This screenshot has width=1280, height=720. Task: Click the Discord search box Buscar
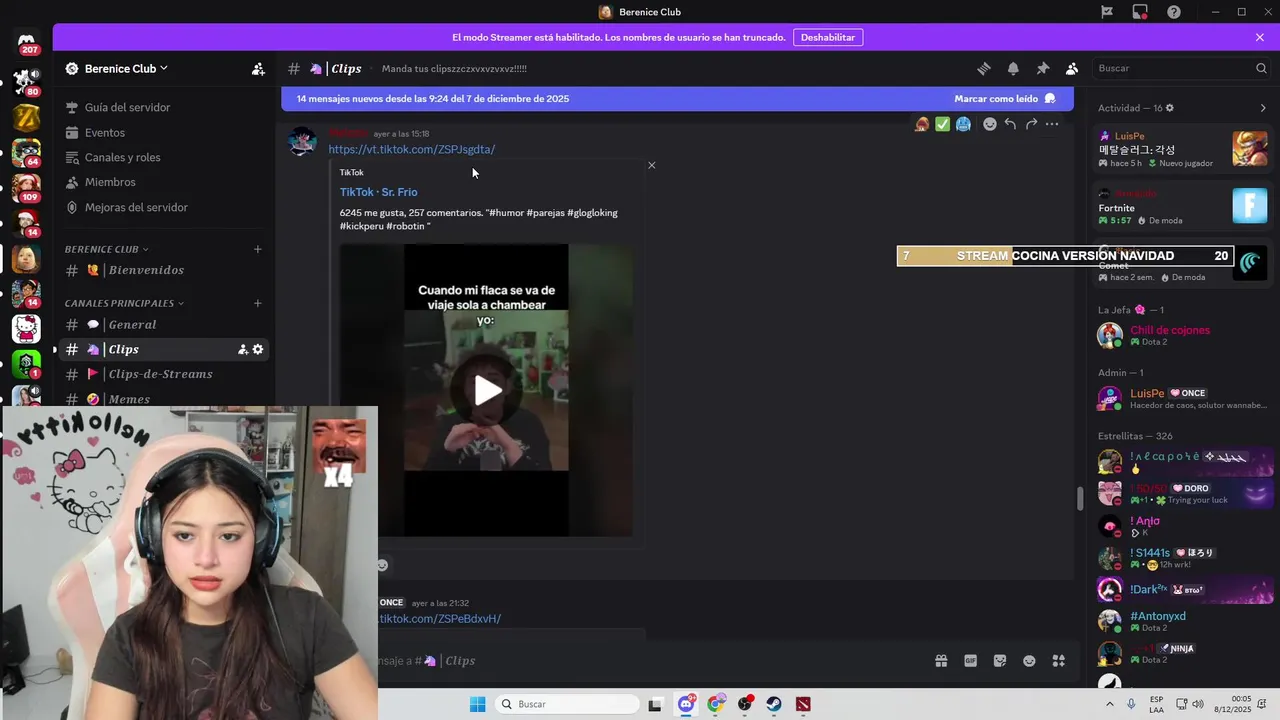[x=1182, y=68]
